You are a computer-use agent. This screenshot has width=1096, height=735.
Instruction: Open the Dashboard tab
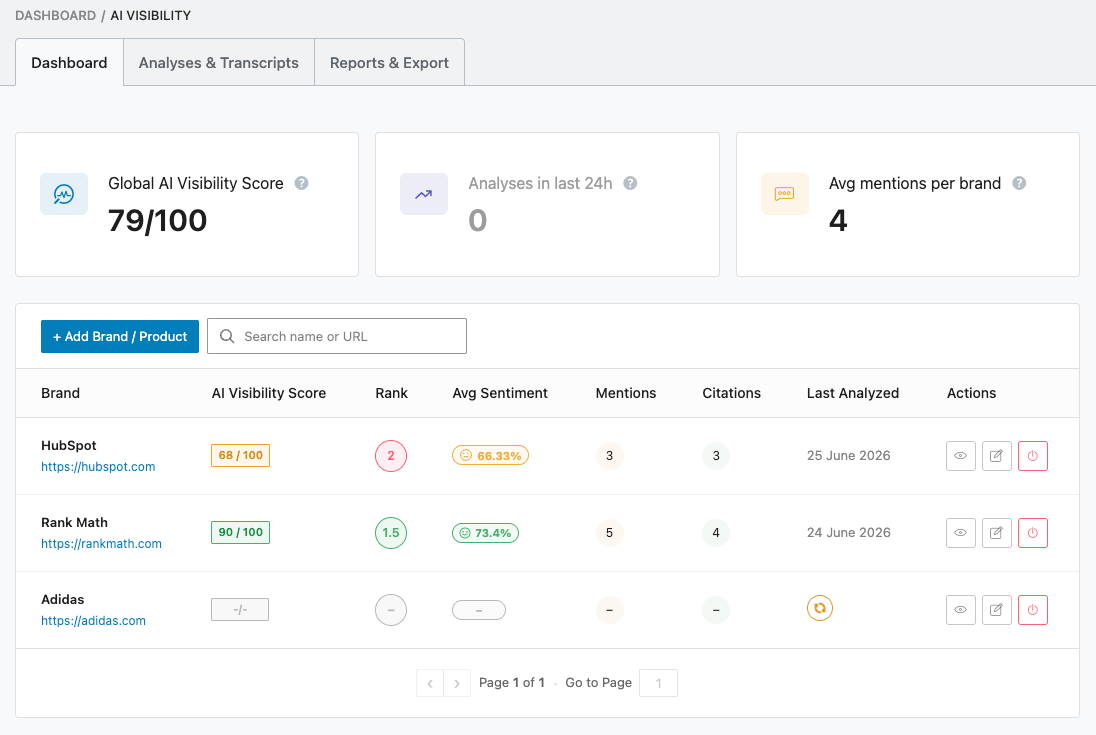69,63
